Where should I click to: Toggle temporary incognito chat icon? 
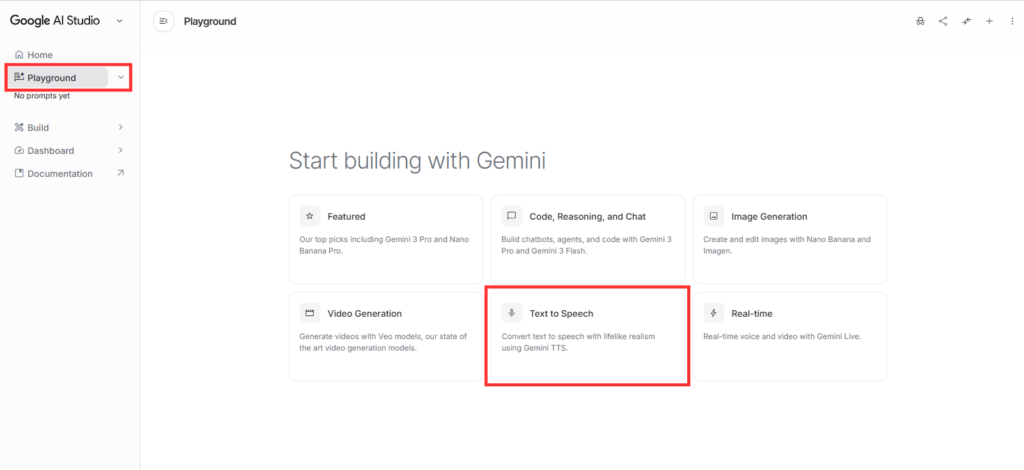920,21
